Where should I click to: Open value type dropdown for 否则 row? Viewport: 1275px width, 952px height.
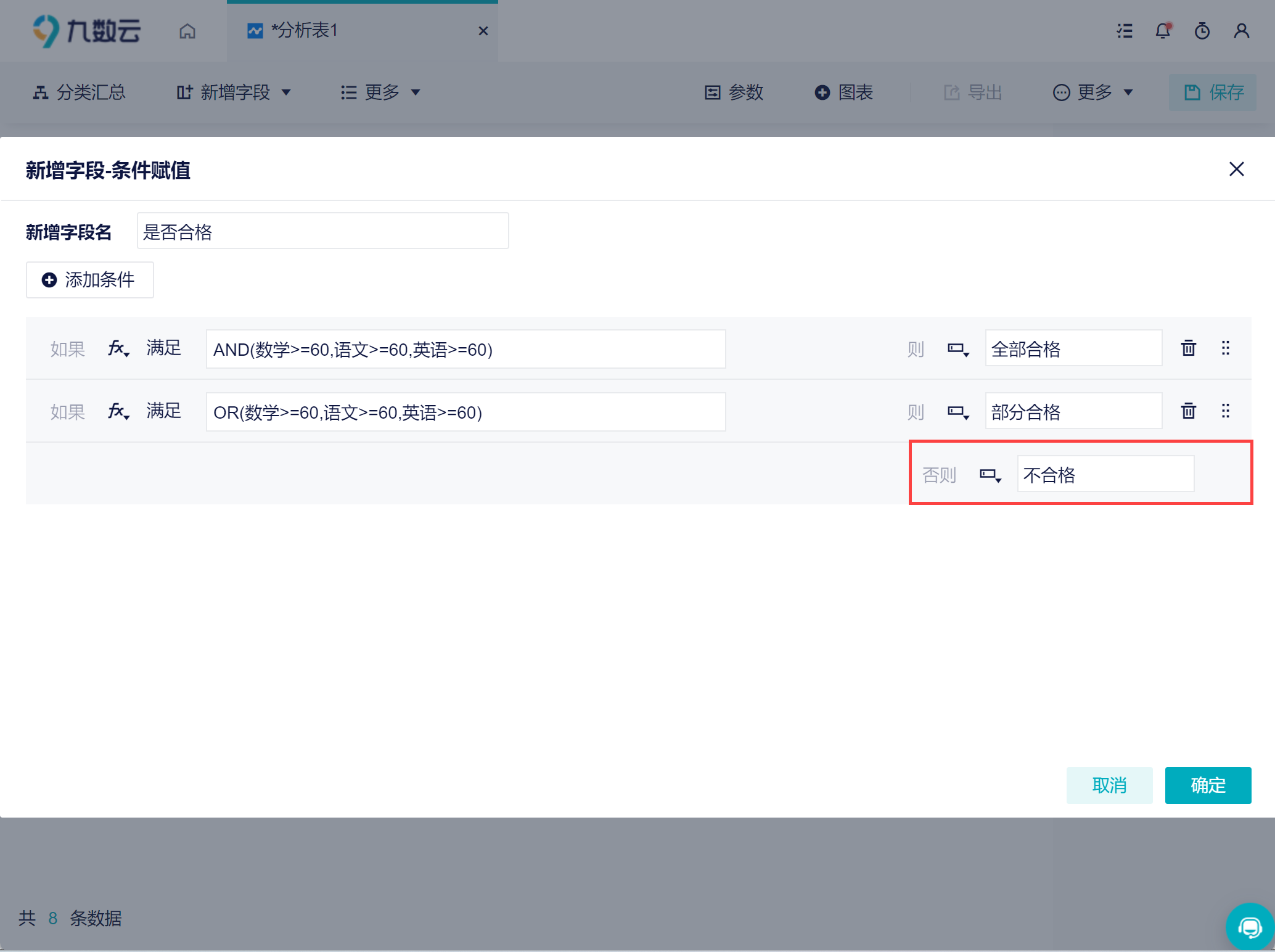[990, 475]
